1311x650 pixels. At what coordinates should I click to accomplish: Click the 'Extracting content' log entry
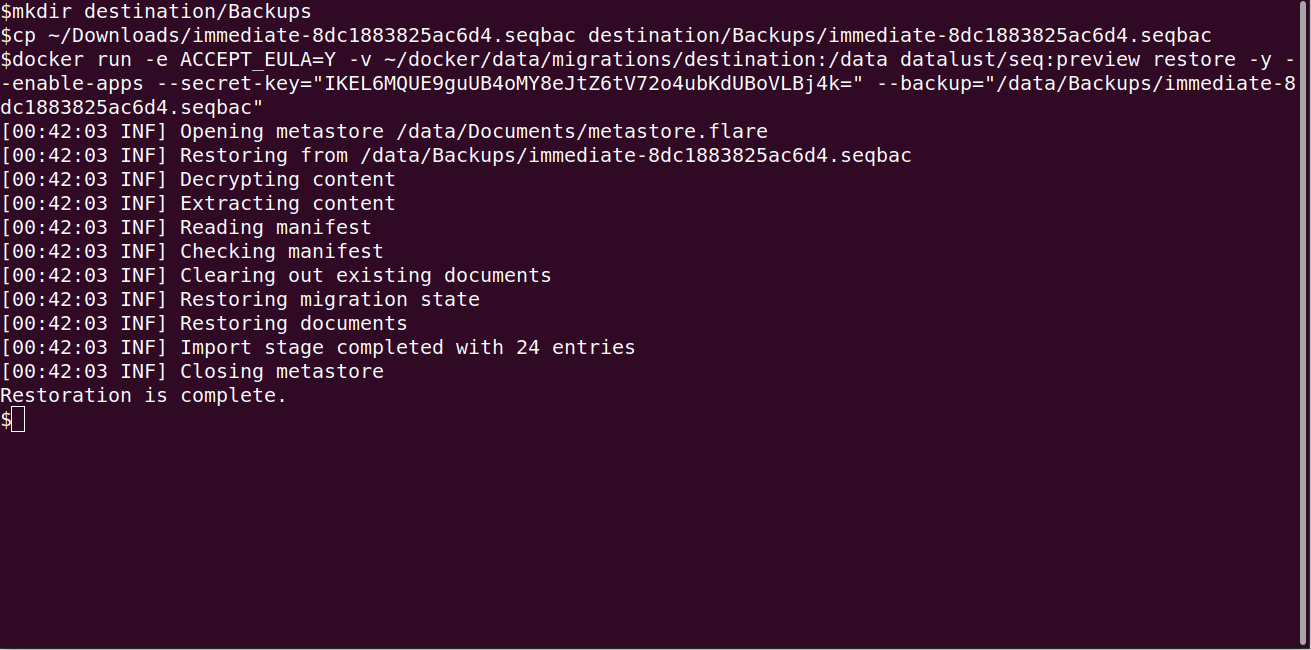tap(198, 204)
